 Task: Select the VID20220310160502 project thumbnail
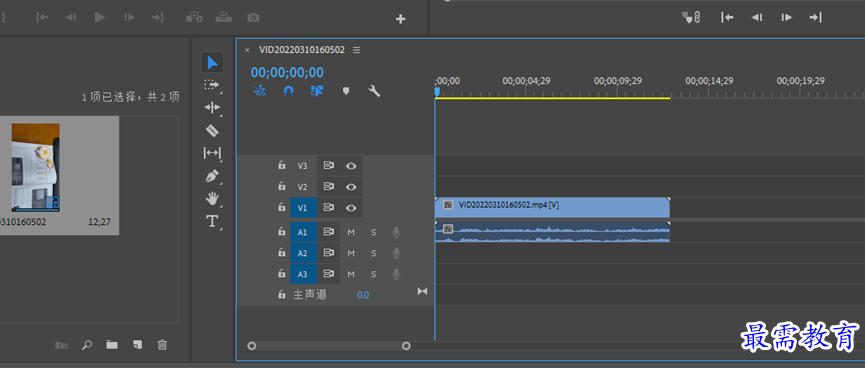click(x=36, y=168)
